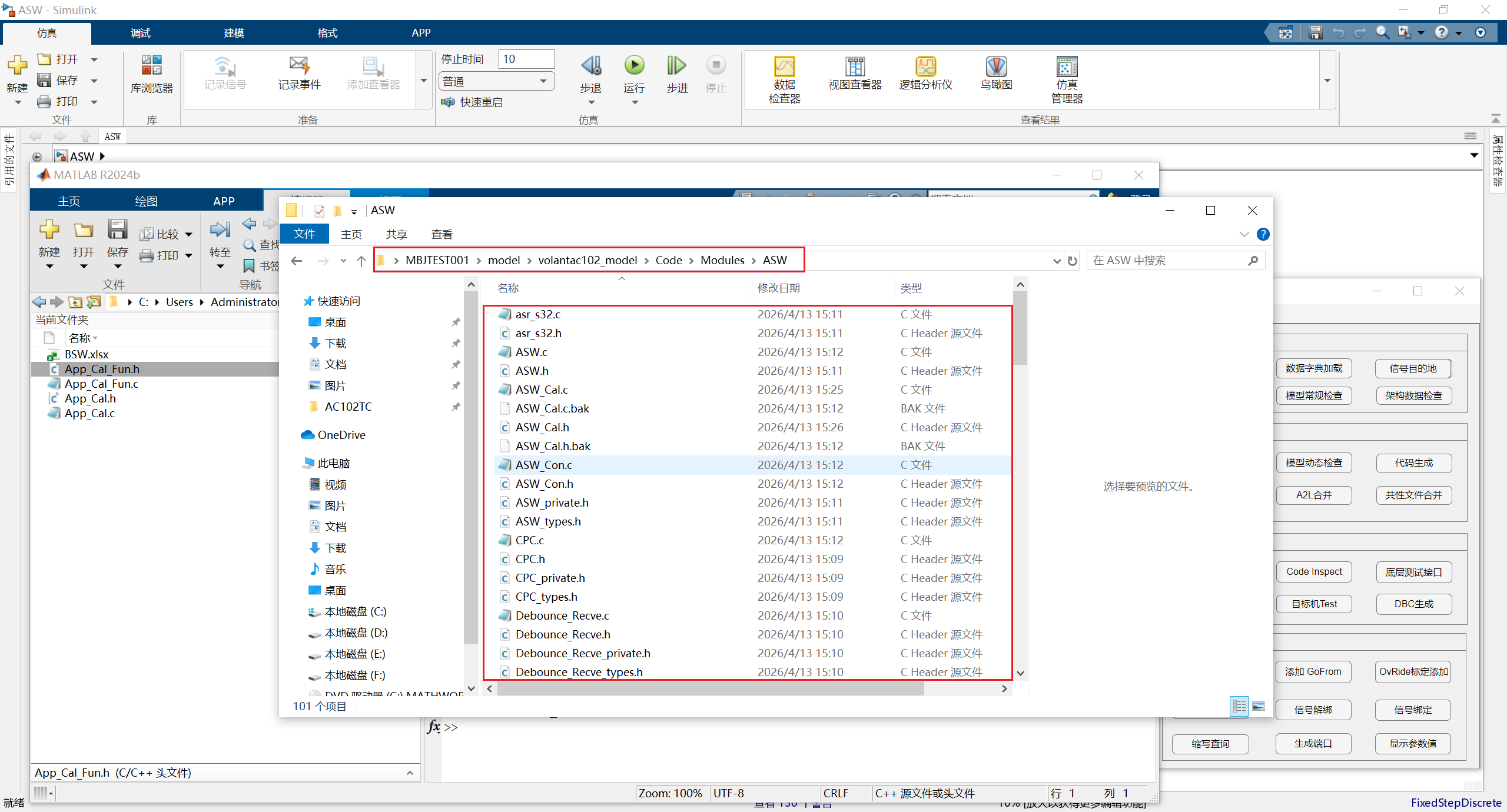Click the Explorer help question mark icon
The width and height of the screenshot is (1507, 812).
tap(1263, 234)
